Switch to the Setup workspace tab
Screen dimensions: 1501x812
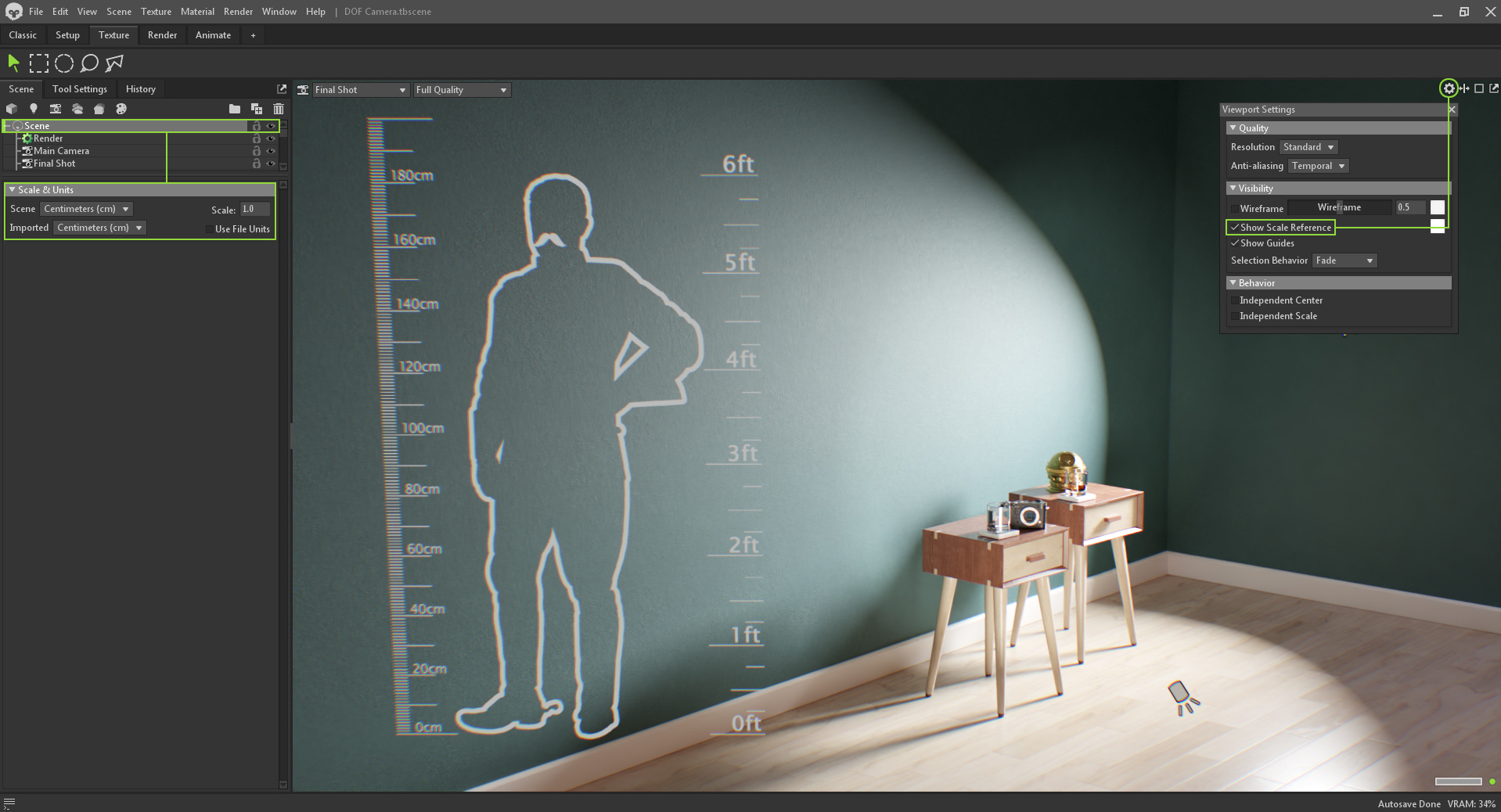point(67,35)
